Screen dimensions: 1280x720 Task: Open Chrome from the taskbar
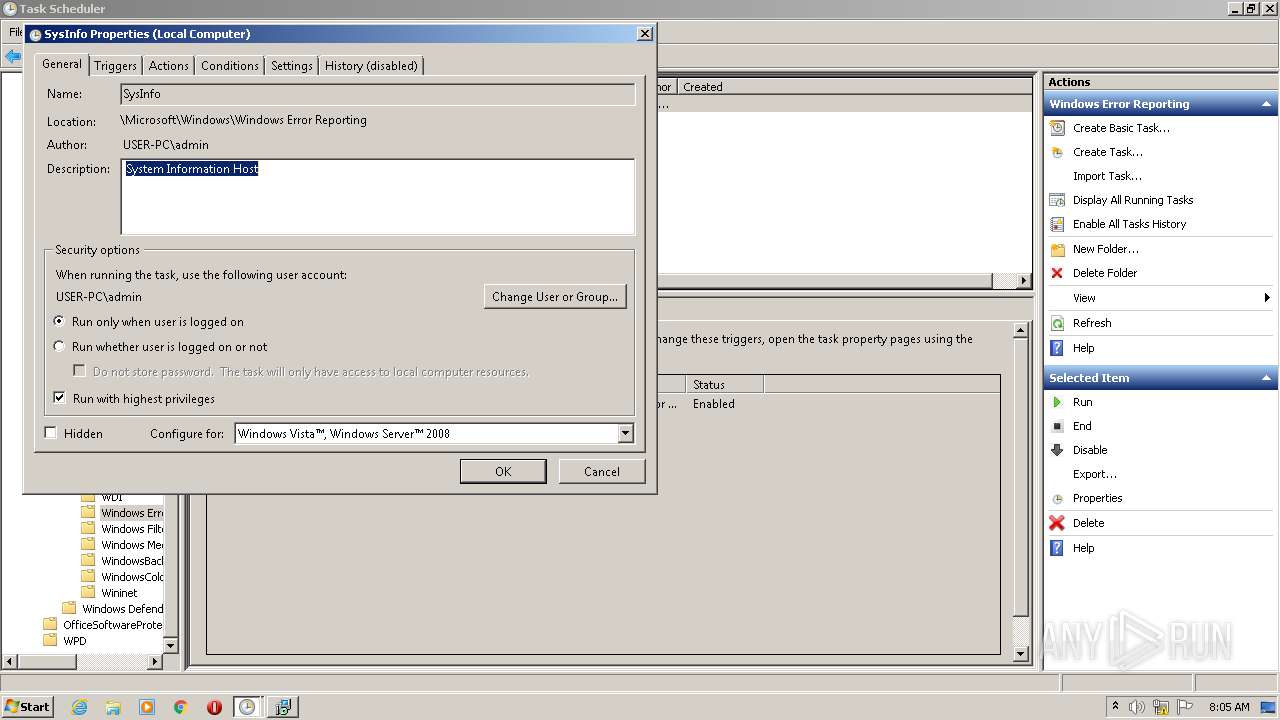[181, 707]
